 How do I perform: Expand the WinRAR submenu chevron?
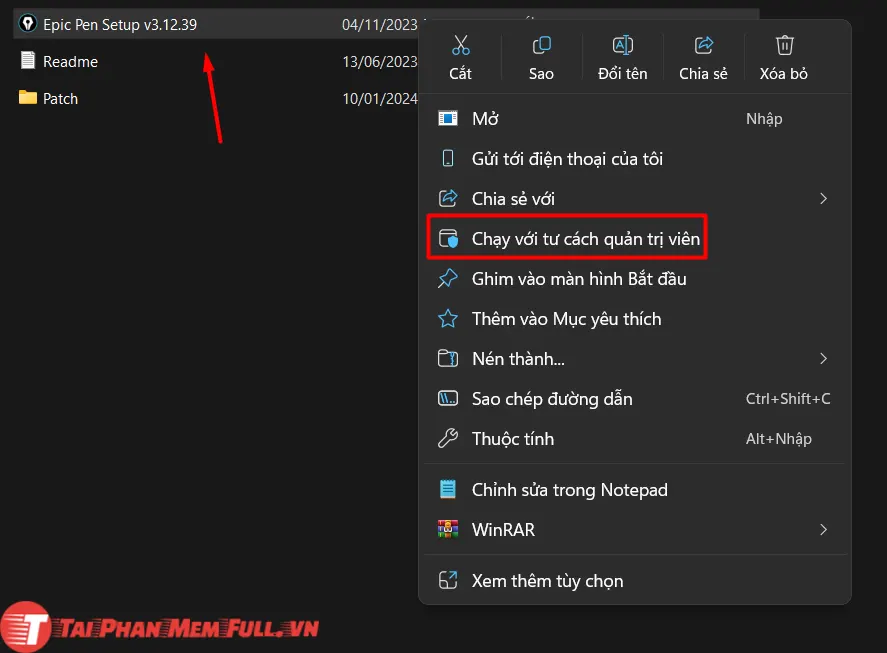(x=823, y=529)
